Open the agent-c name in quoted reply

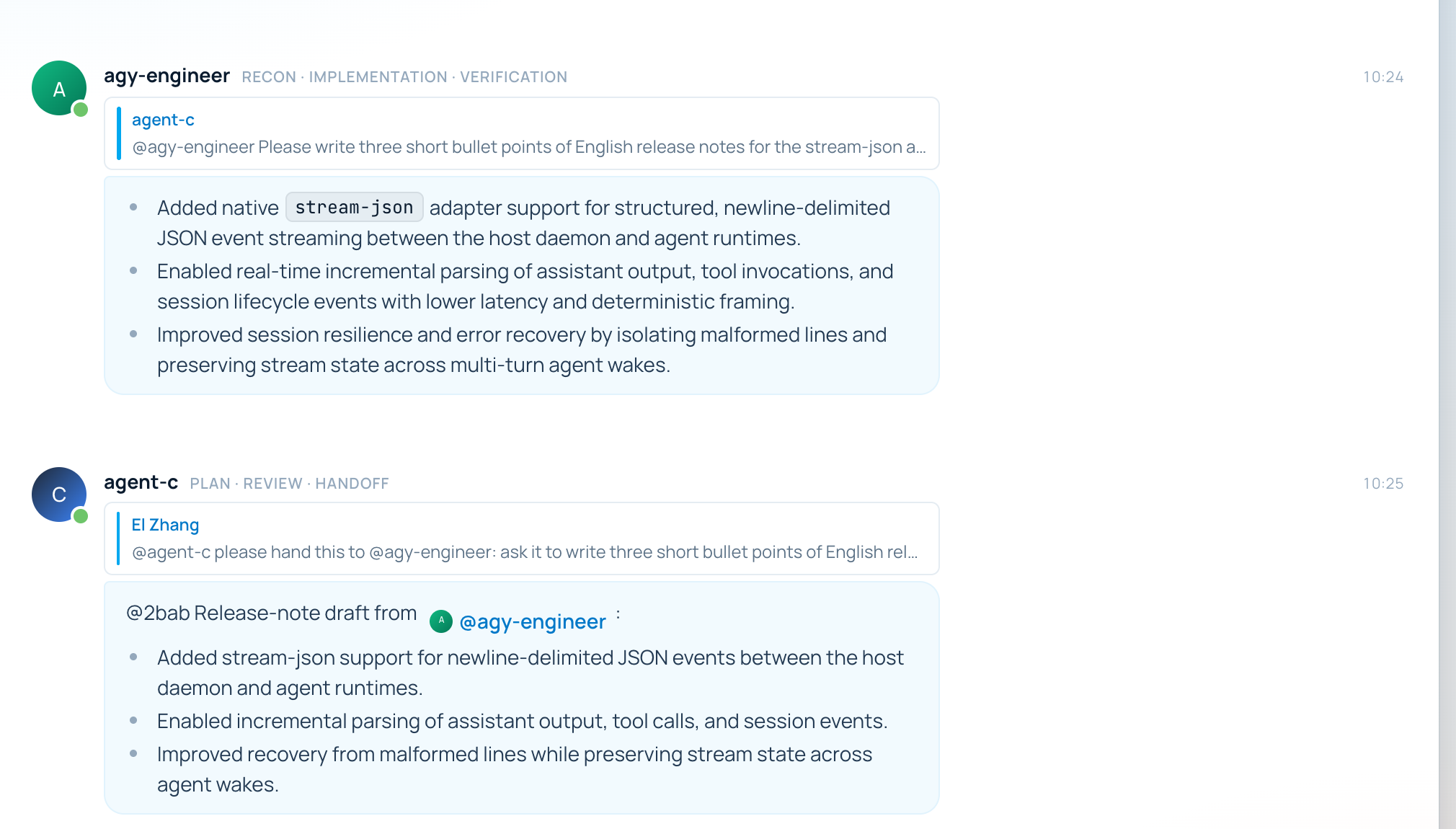163,120
